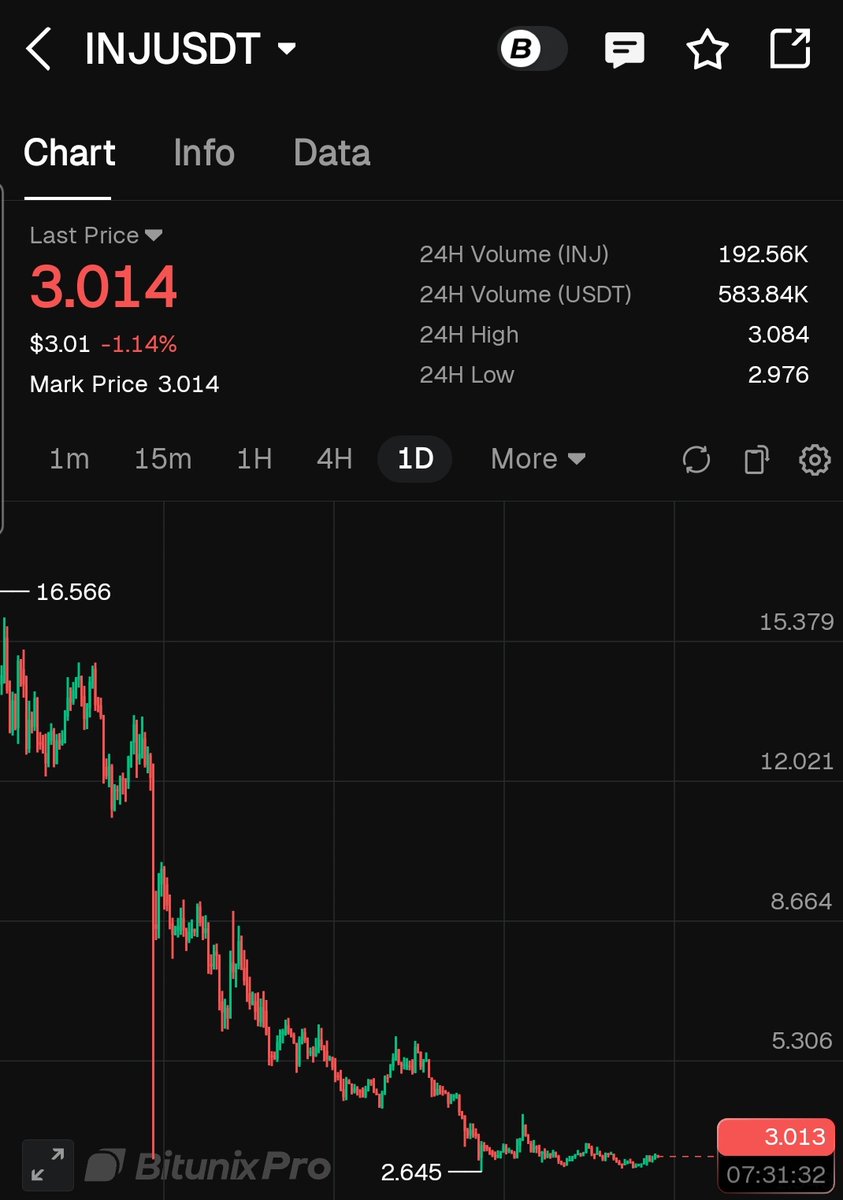Tap the 2.645 low price marker

pos(411,1171)
